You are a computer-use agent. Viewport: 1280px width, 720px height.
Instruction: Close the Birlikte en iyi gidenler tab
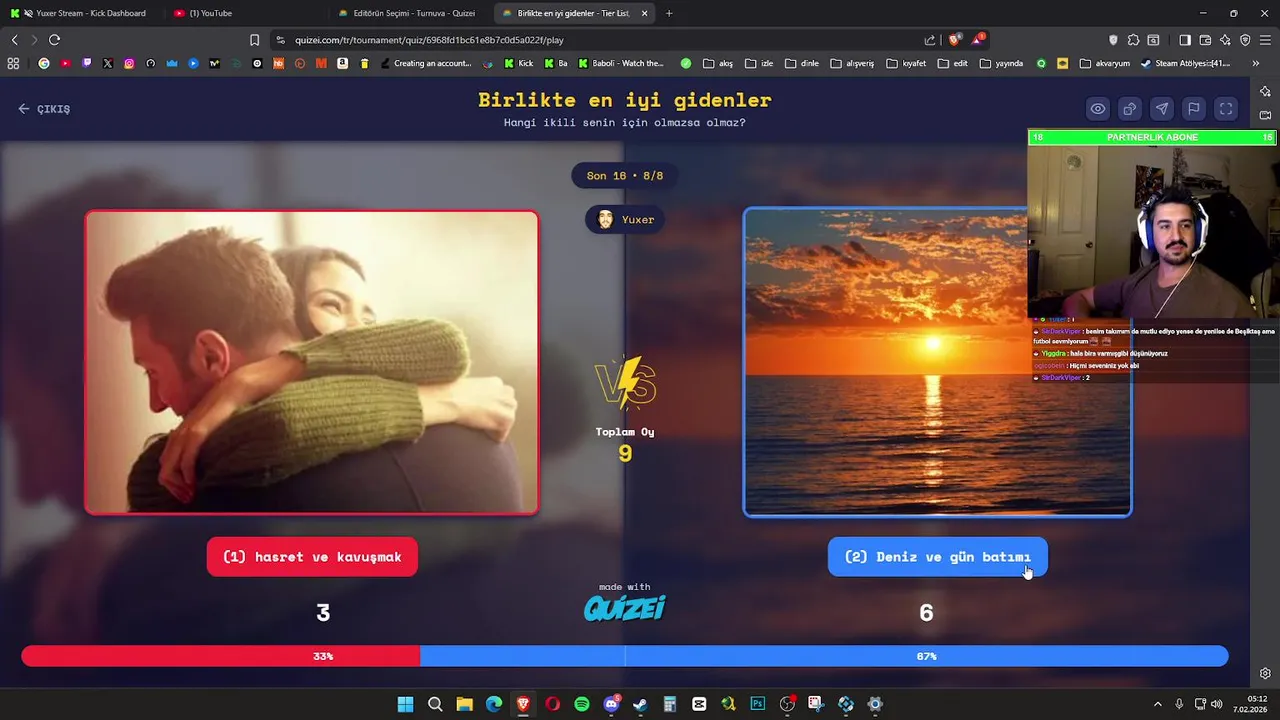pyautogui.click(x=644, y=13)
